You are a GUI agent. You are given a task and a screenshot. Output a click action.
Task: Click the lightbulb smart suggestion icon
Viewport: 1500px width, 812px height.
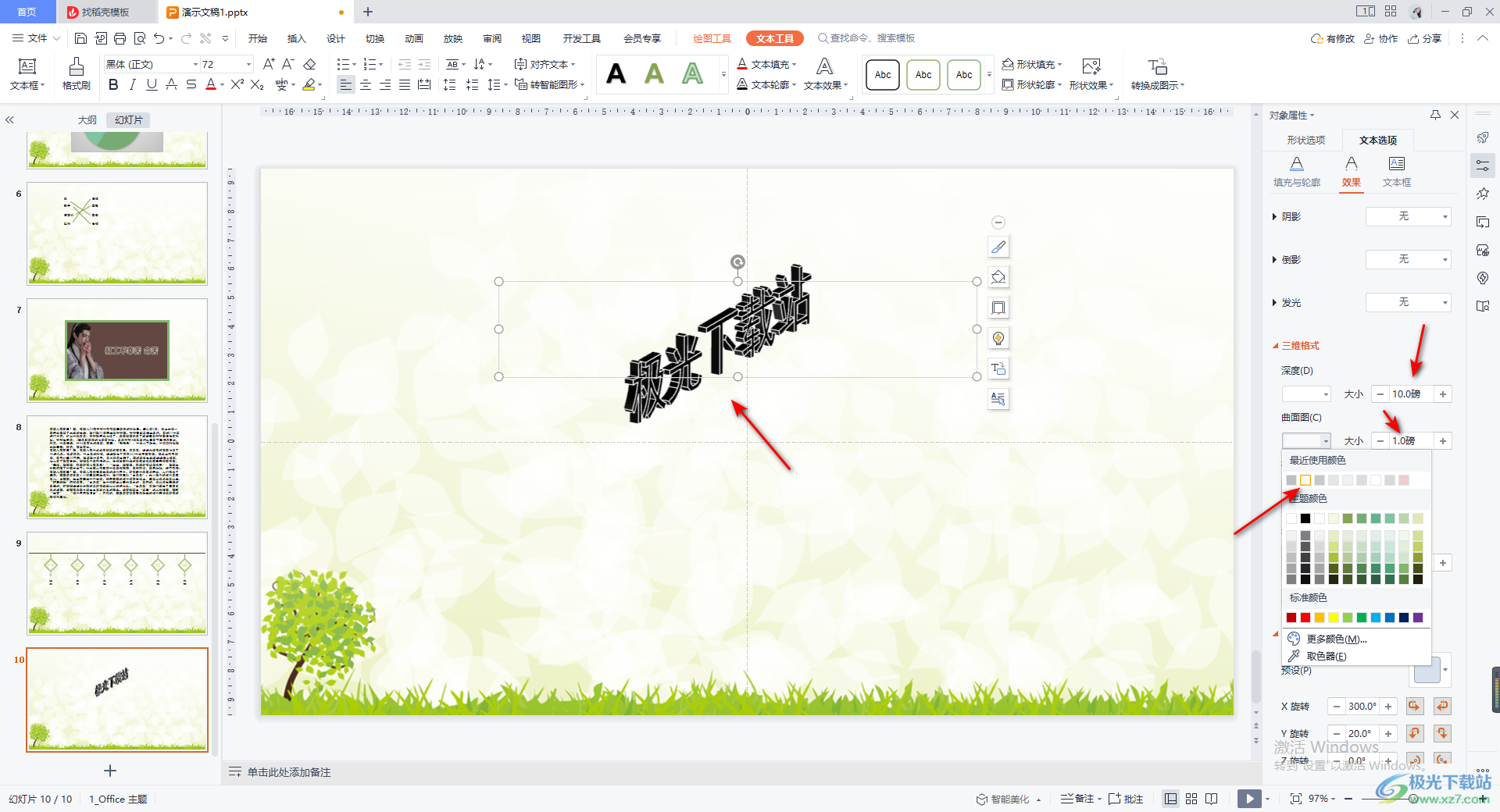998,338
